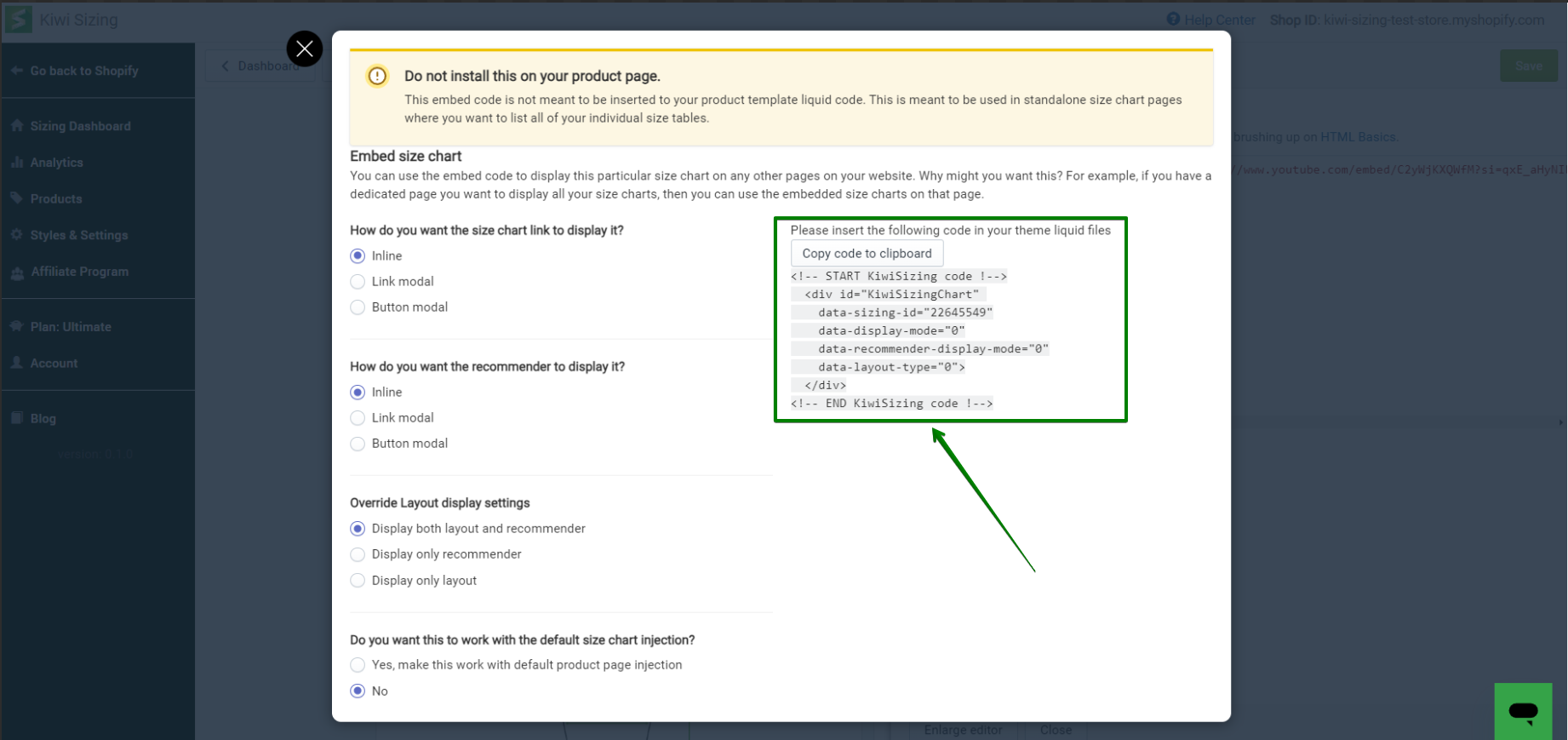Image resolution: width=1568 pixels, height=740 pixels.
Task: Click the Account user icon
Action: (x=17, y=362)
